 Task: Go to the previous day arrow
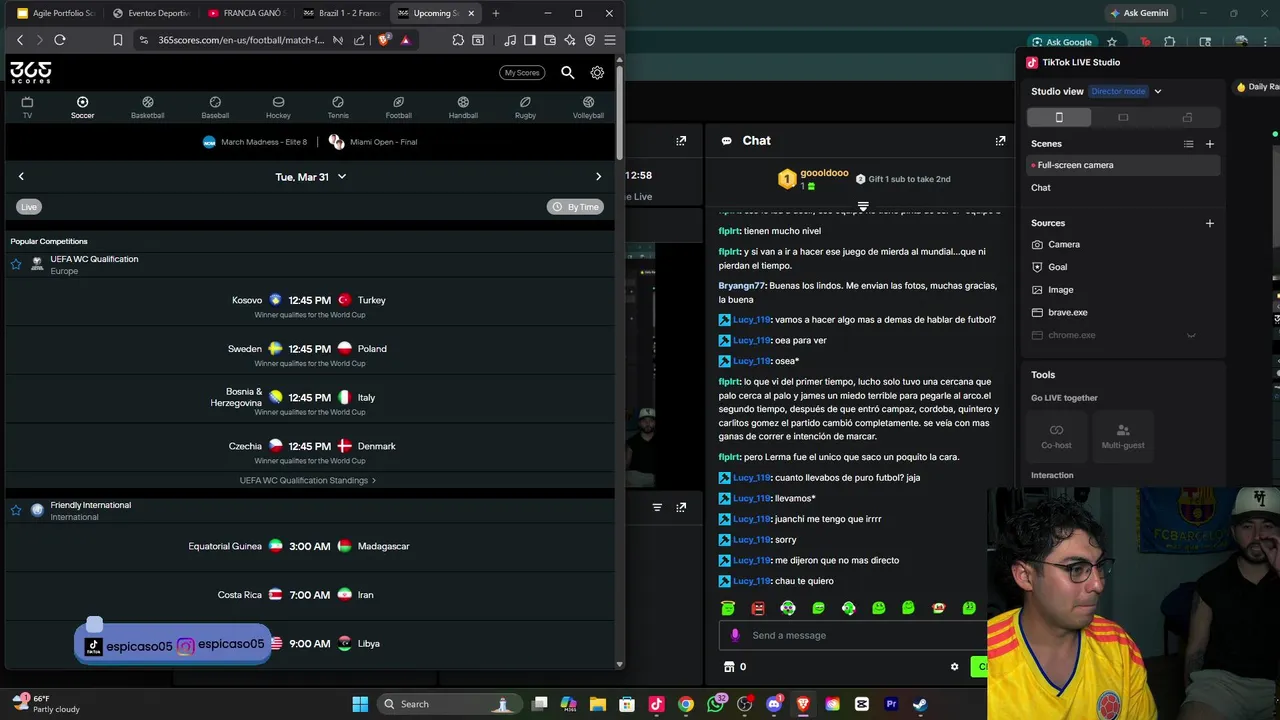[x=21, y=177]
